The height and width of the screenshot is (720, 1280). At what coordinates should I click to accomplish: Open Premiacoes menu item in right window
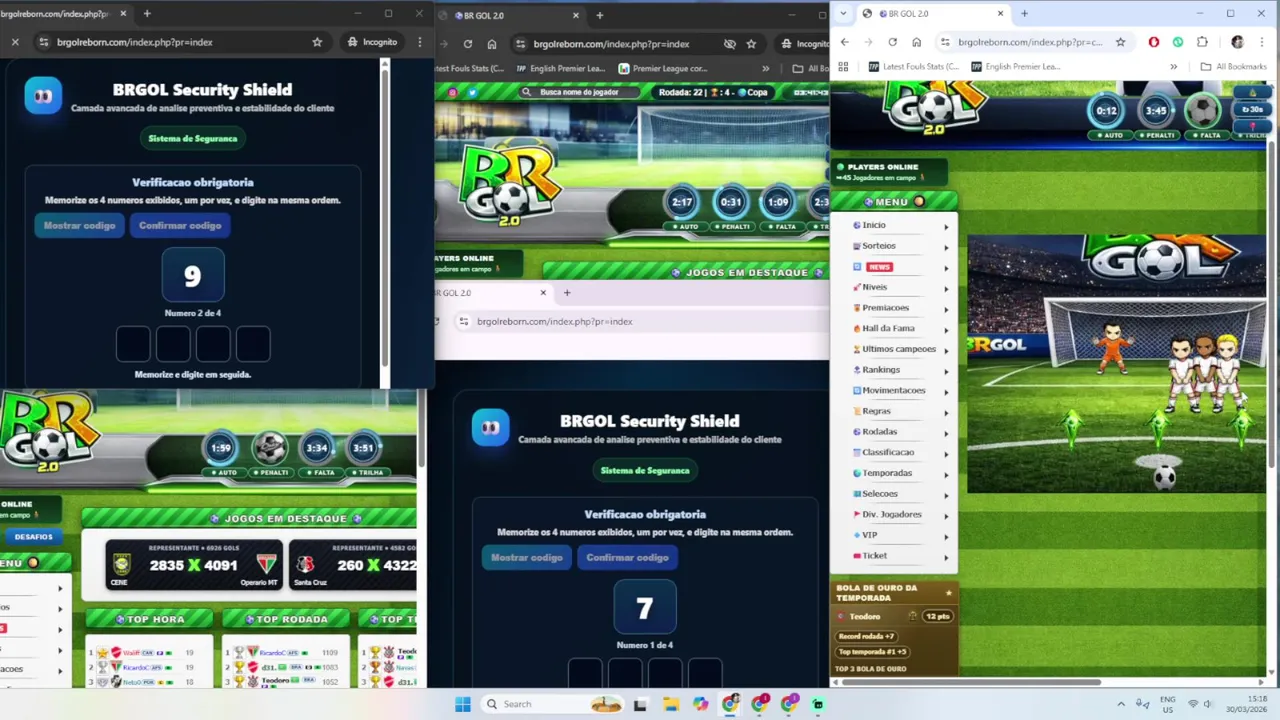pos(886,308)
